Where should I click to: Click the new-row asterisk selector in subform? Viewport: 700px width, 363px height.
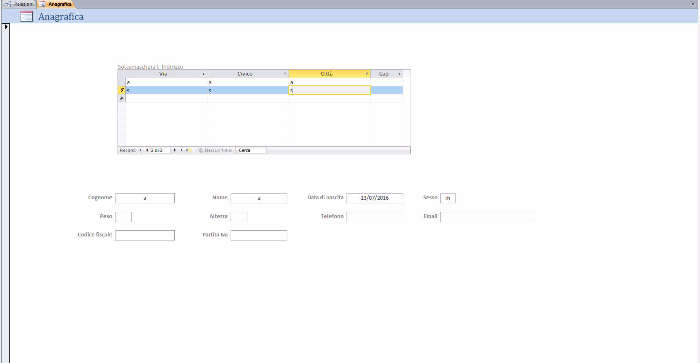121,98
